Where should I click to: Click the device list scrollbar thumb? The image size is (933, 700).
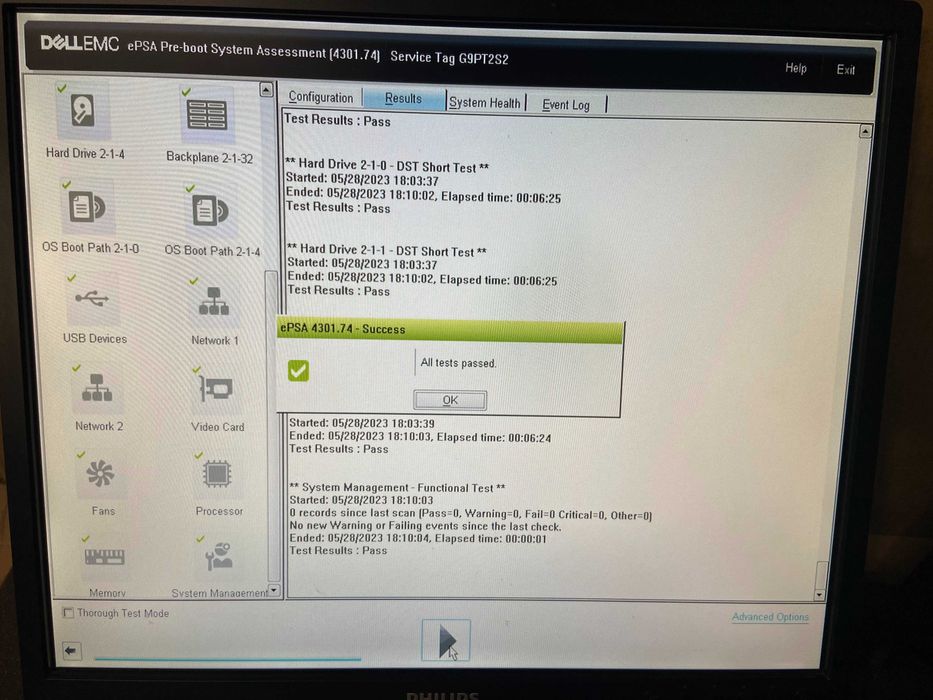pos(272,426)
